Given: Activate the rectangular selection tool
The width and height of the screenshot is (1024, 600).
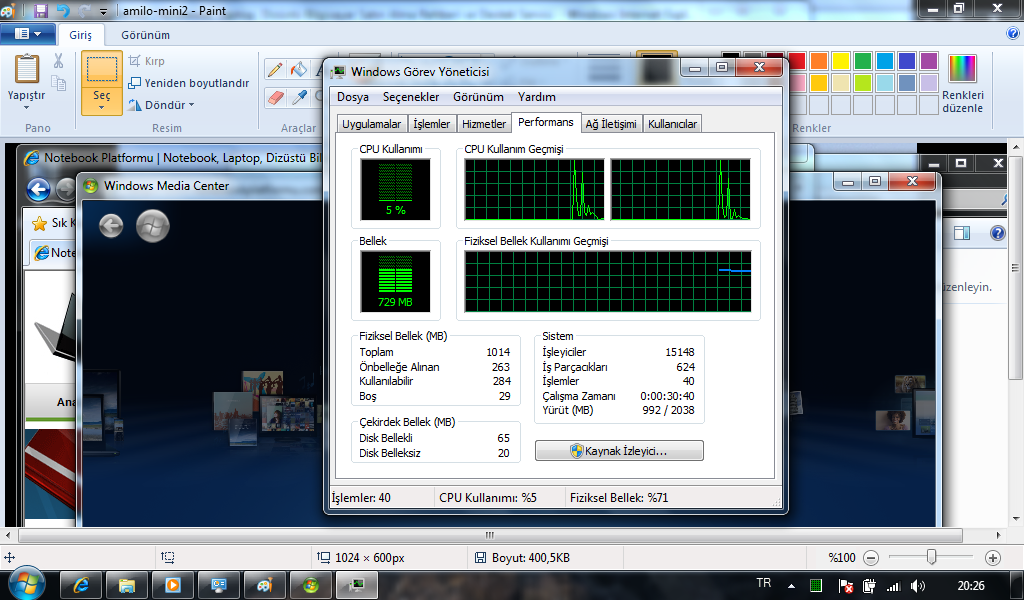Looking at the screenshot, I should point(102,69).
